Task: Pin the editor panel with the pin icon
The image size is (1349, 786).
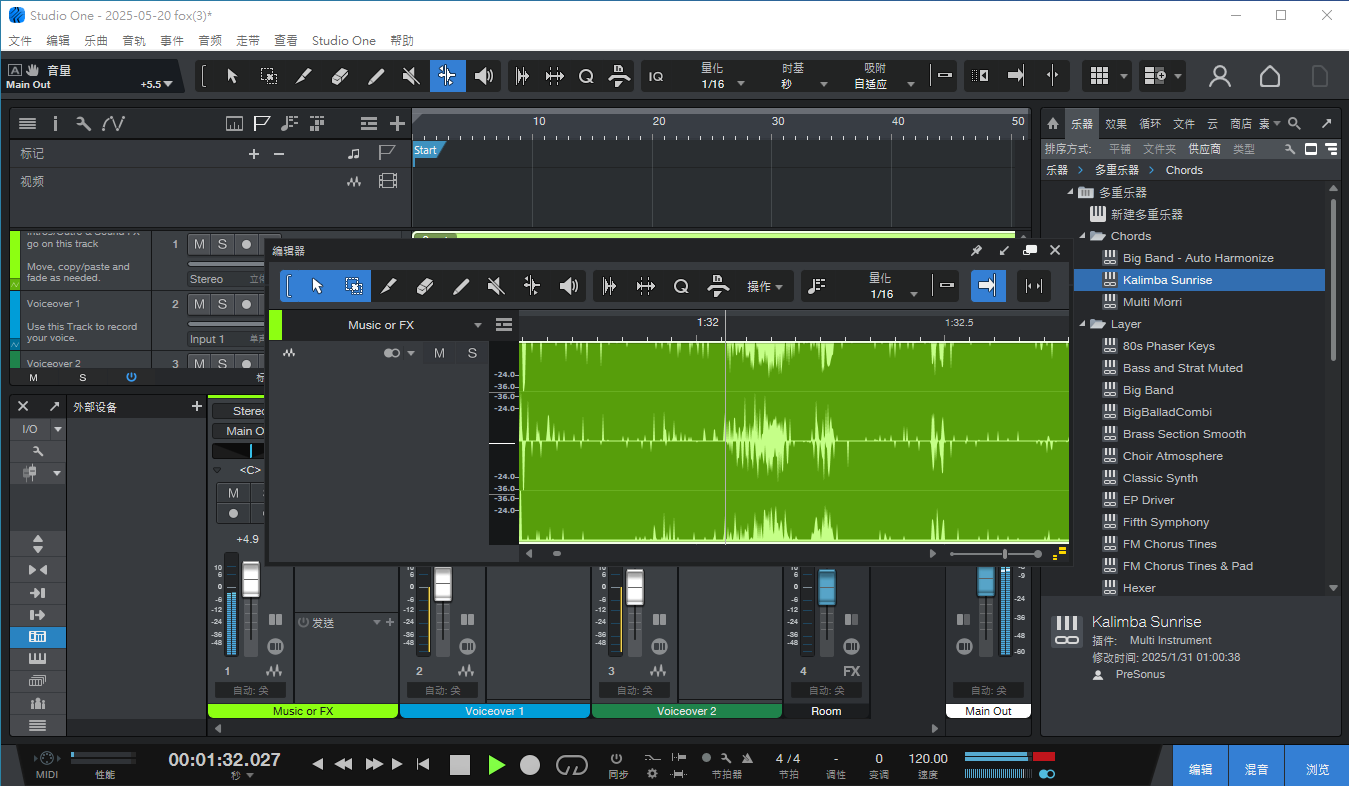Action: coord(977,251)
